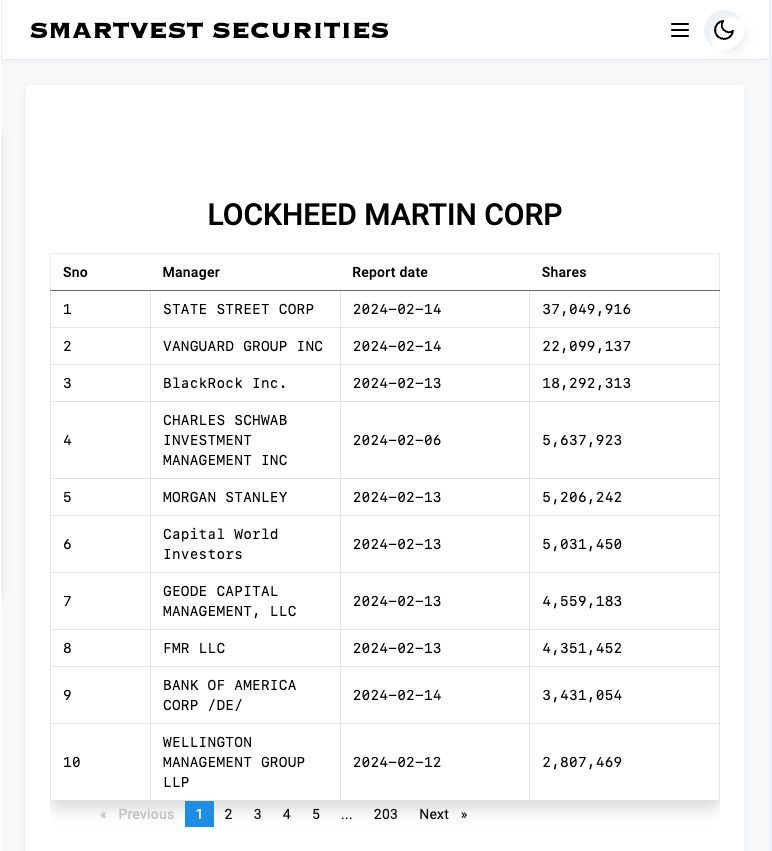Image resolution: width=772 pixels, height=851 pixels.
Task: Click the Report date column header
Action: (x=389, y=272)
